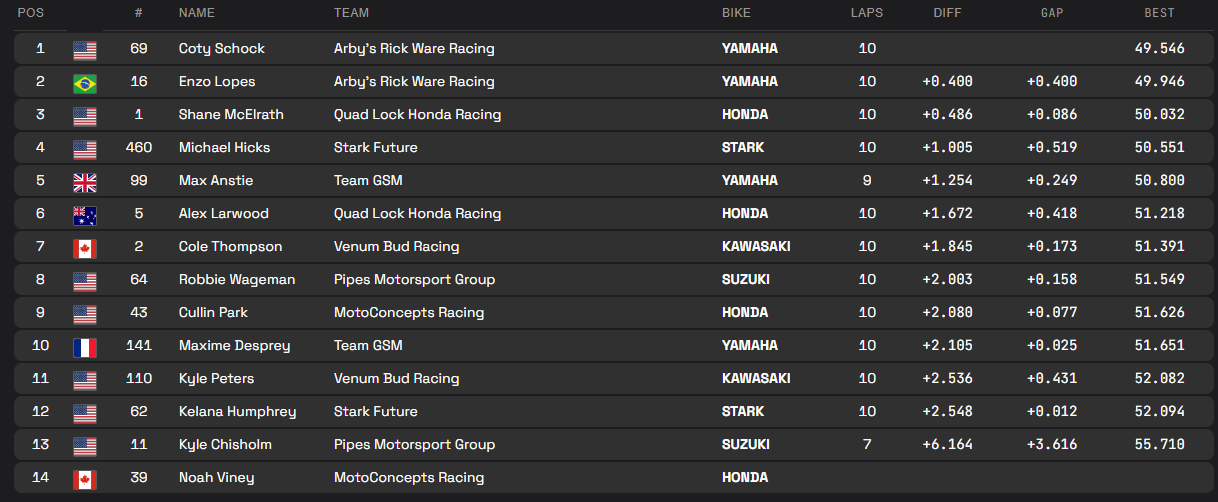Click the Brazil flag beside Enzo Lopes

pyautogui.click(x=85, y=82)
